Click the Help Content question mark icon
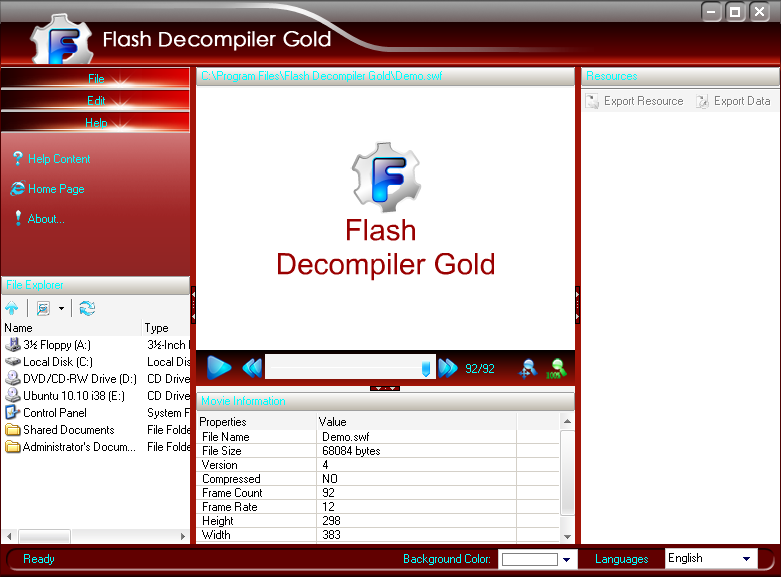The image size is (781, 577). 17,159
